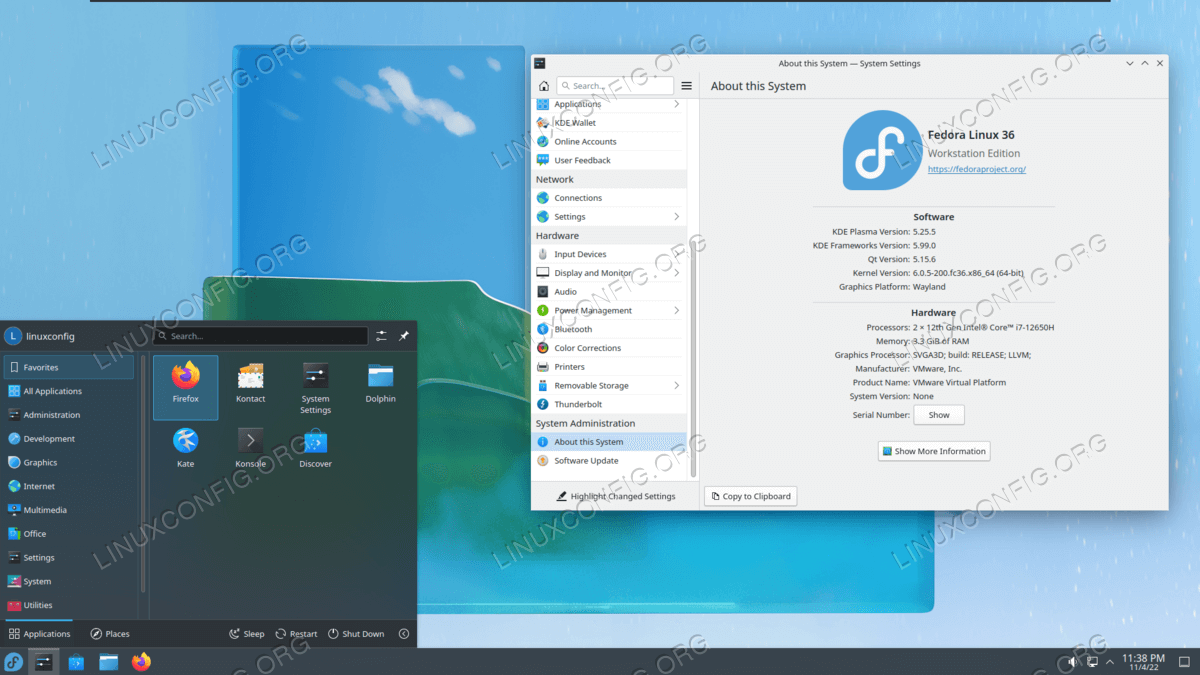Open System Settings from the favorites grid

315,388
